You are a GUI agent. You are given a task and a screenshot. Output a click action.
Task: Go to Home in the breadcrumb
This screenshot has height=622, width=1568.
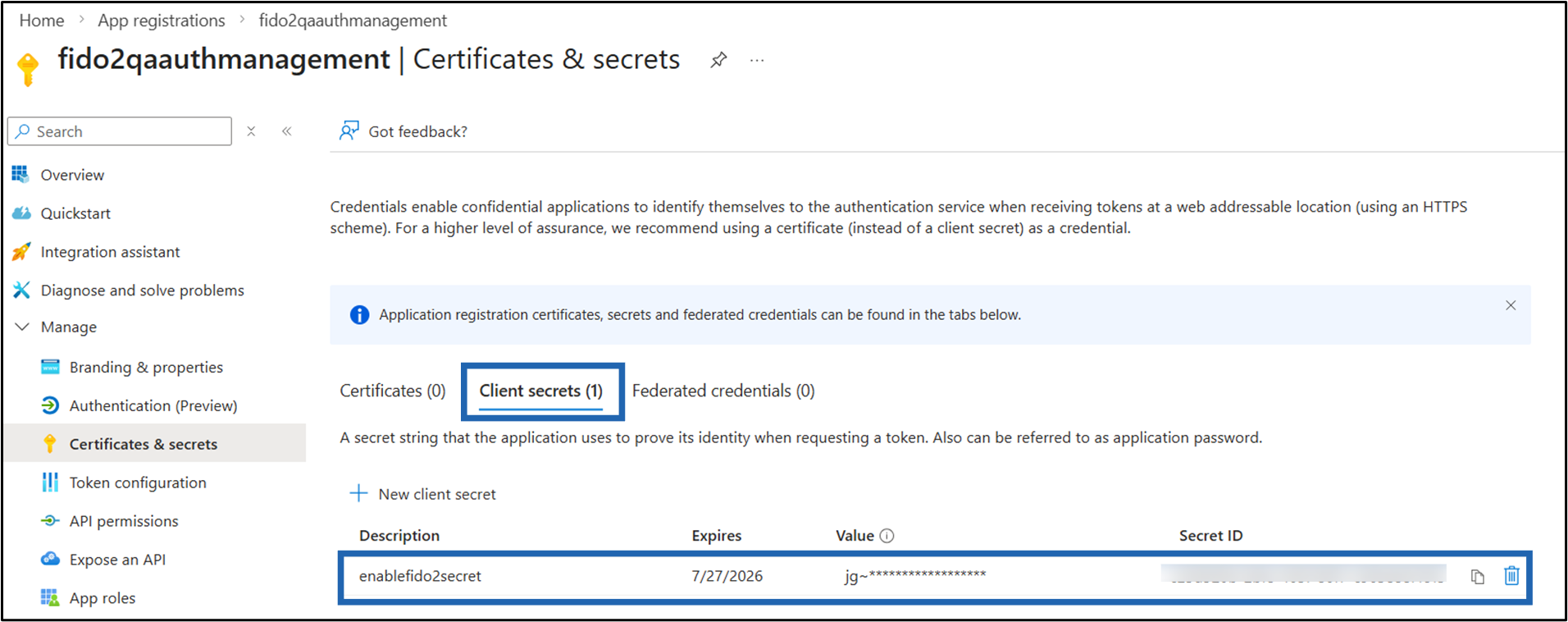point(42,21)
